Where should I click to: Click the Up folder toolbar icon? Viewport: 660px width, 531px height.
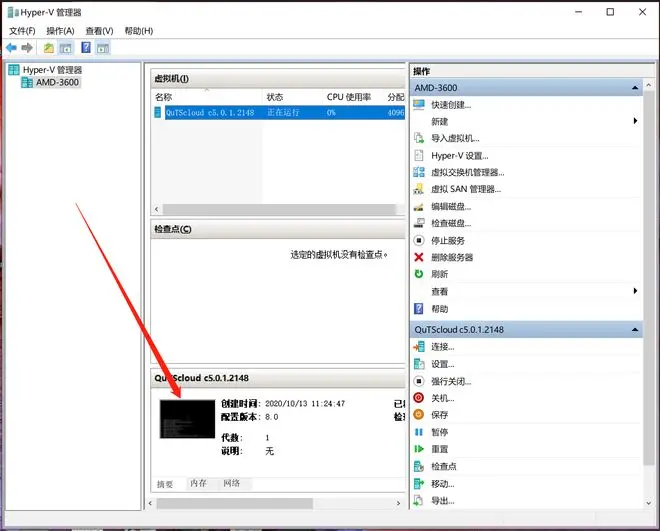click(x=49, y=48)
